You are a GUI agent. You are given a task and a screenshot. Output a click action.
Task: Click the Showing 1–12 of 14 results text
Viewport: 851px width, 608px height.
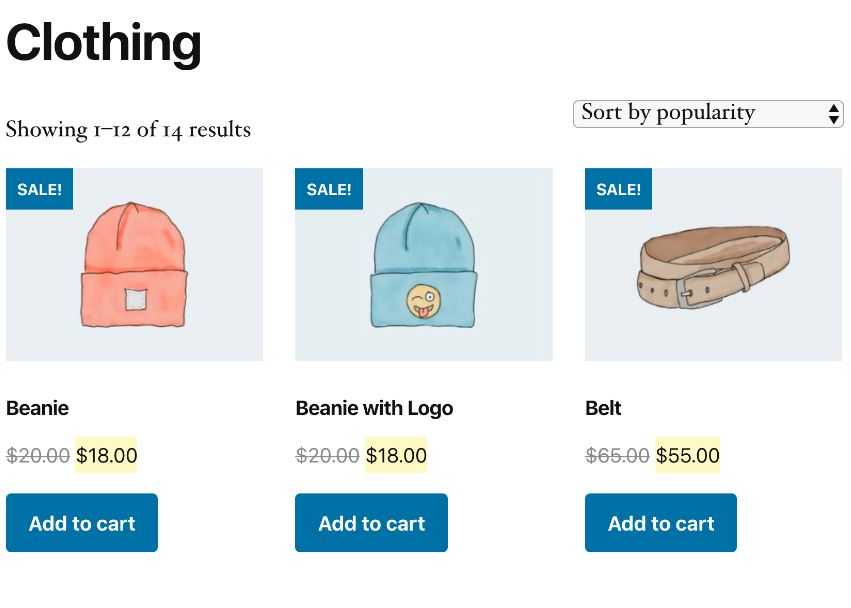(x=128, y=130)
